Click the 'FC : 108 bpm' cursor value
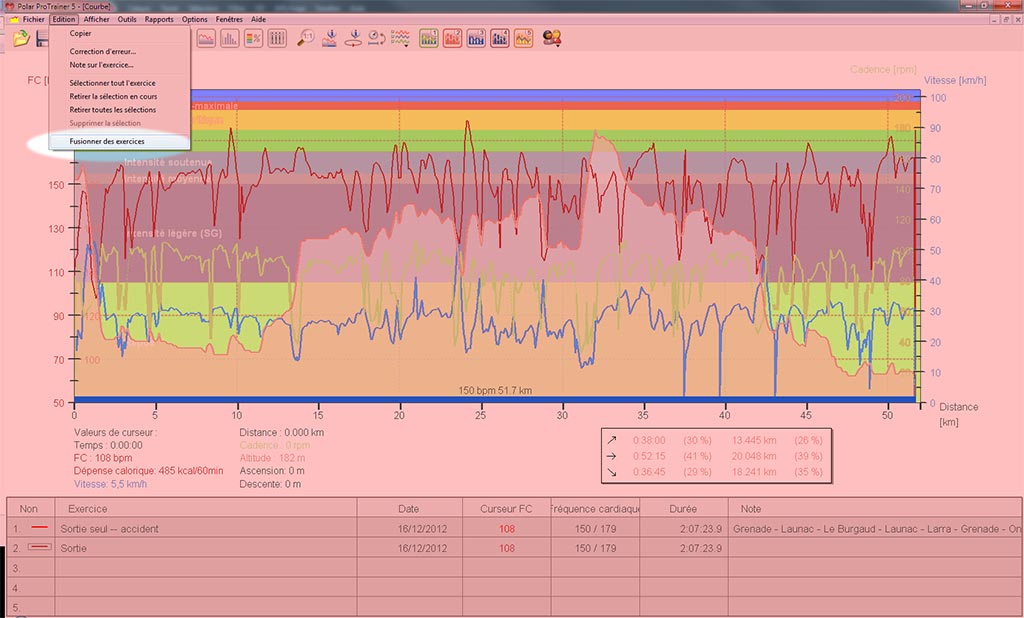Screen dimensions: 1024x618 103,458
